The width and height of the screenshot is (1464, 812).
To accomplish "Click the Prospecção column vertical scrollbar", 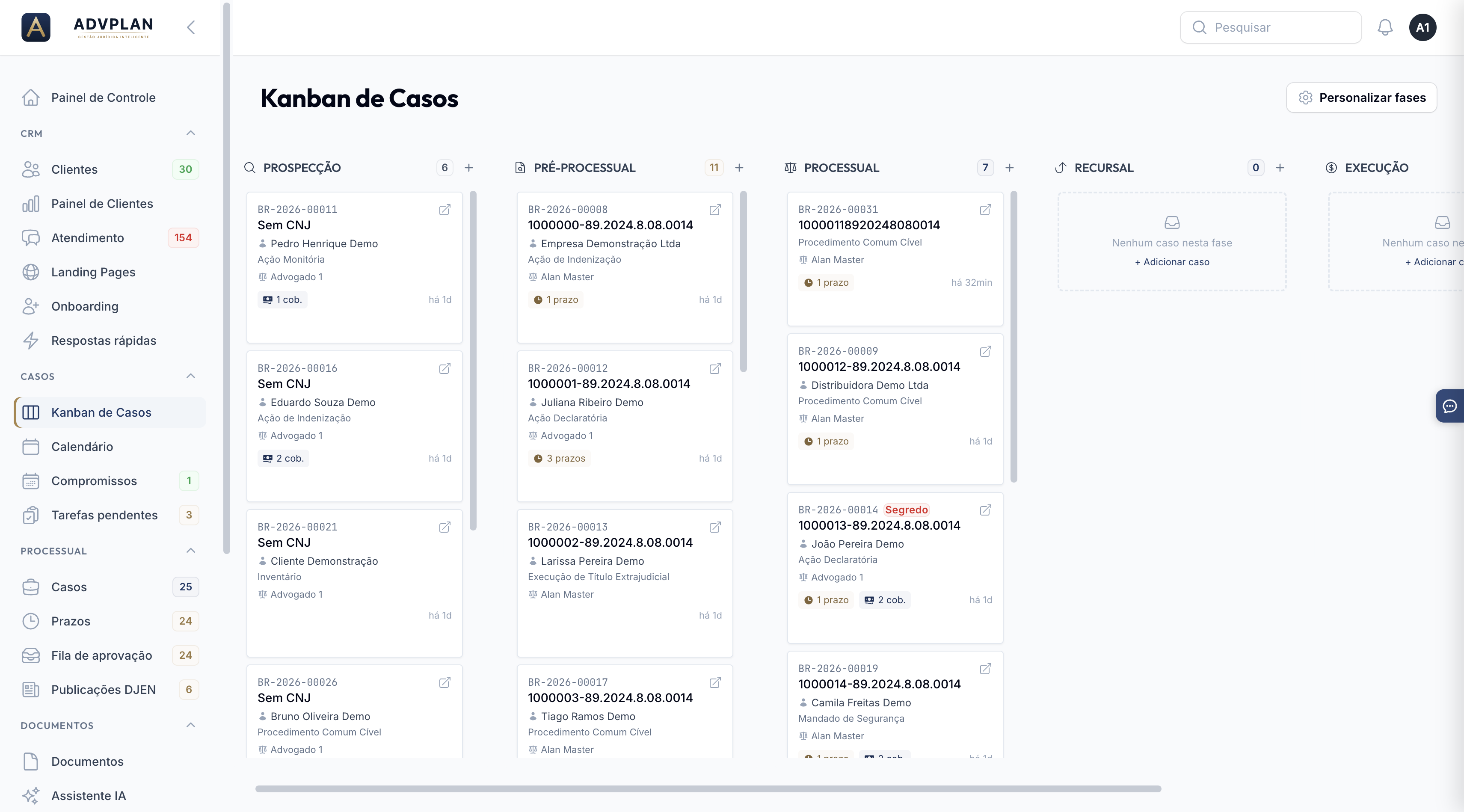I will (x=473, y=361).
